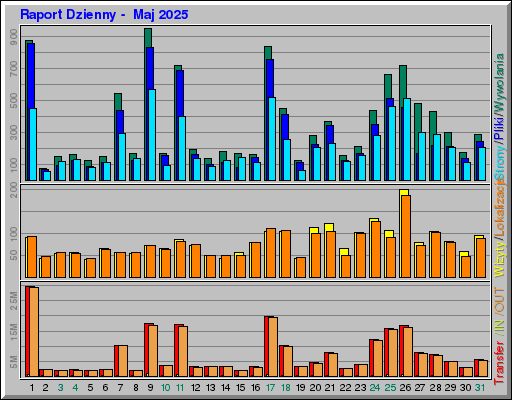
Task: Click the 700 y-axis value
Action: point(14,69)
